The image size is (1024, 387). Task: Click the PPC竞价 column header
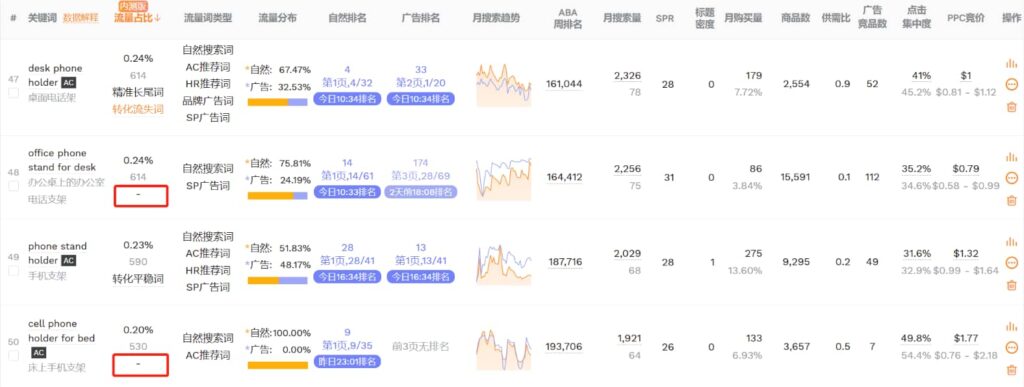(966, 18)
